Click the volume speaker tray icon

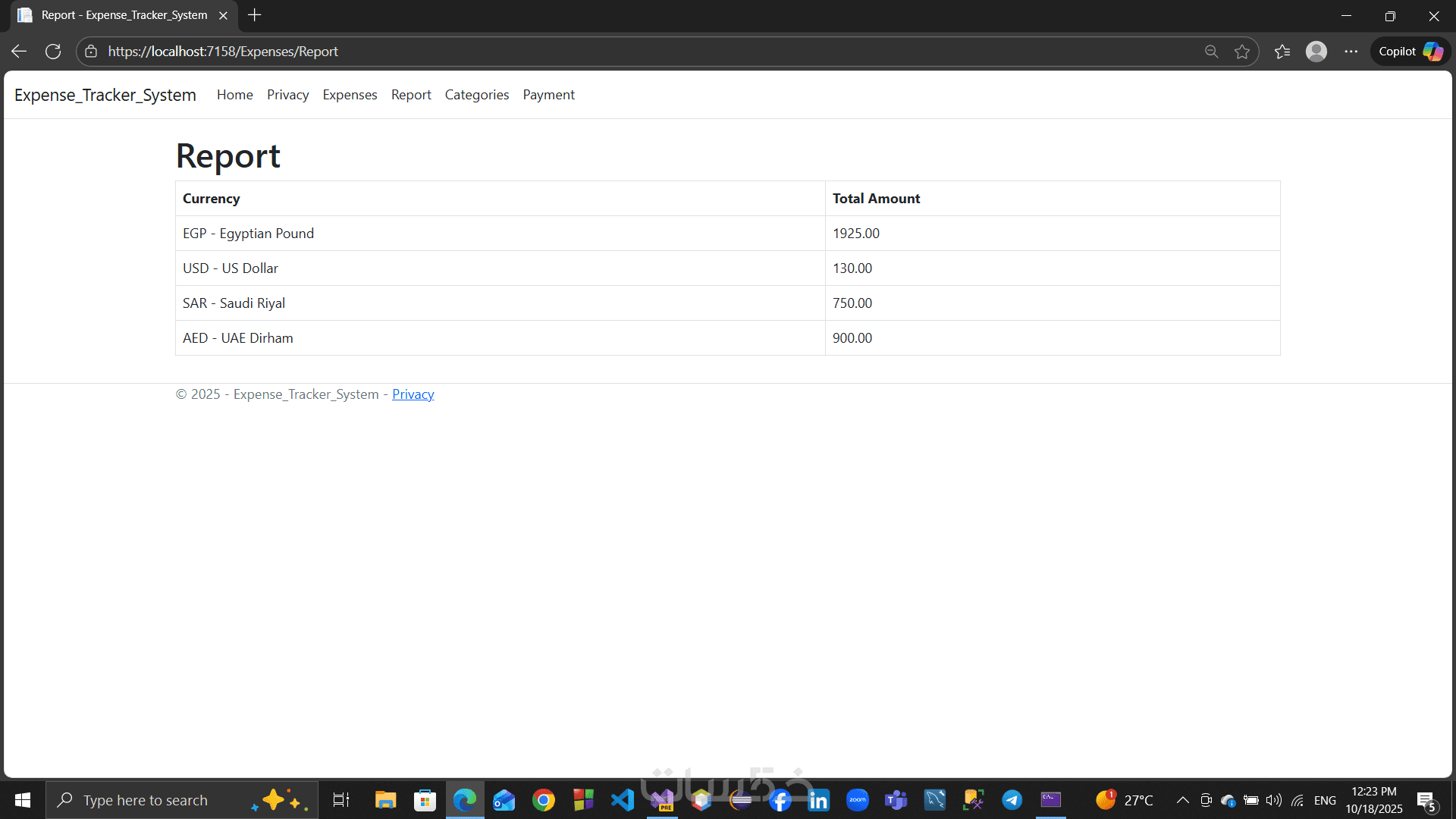click(1273, 800)
